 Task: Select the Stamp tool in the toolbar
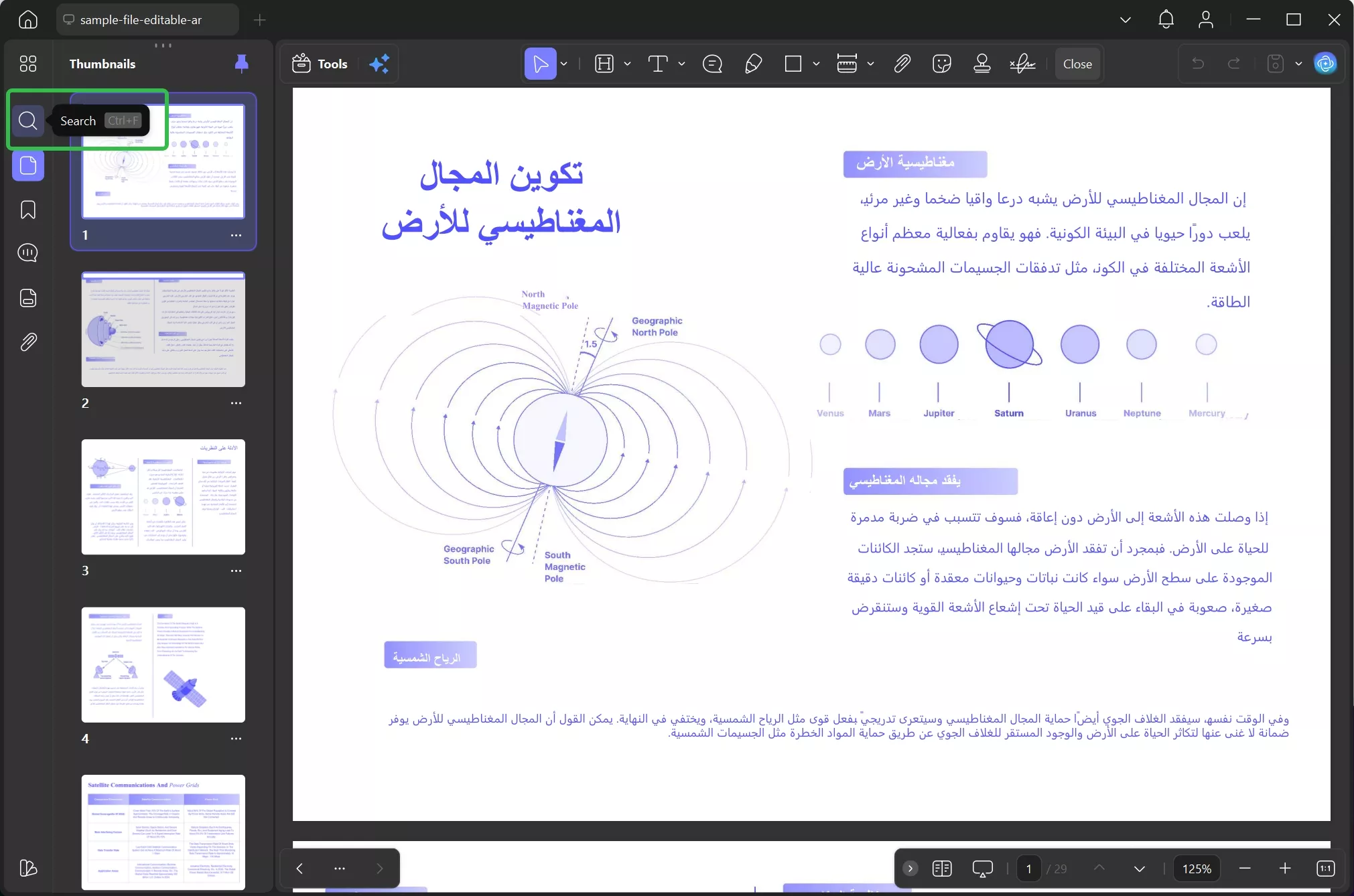[981, 64]
